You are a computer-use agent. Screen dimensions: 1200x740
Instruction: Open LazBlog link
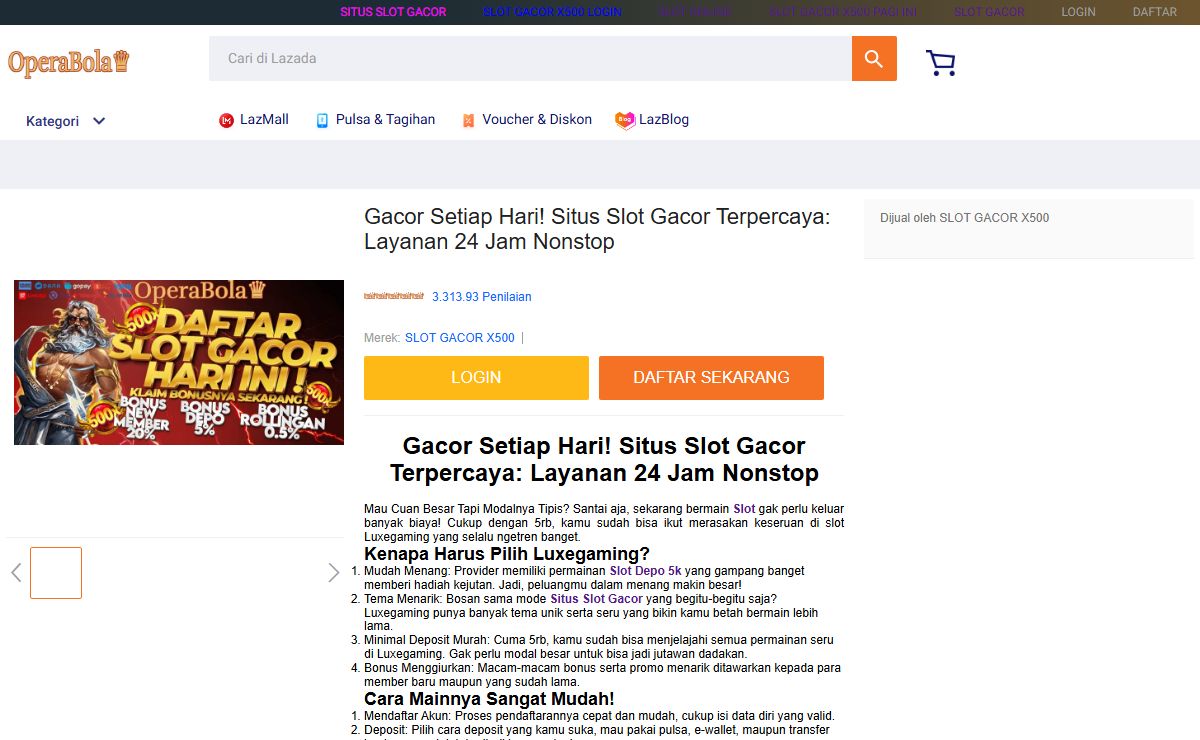664,119
